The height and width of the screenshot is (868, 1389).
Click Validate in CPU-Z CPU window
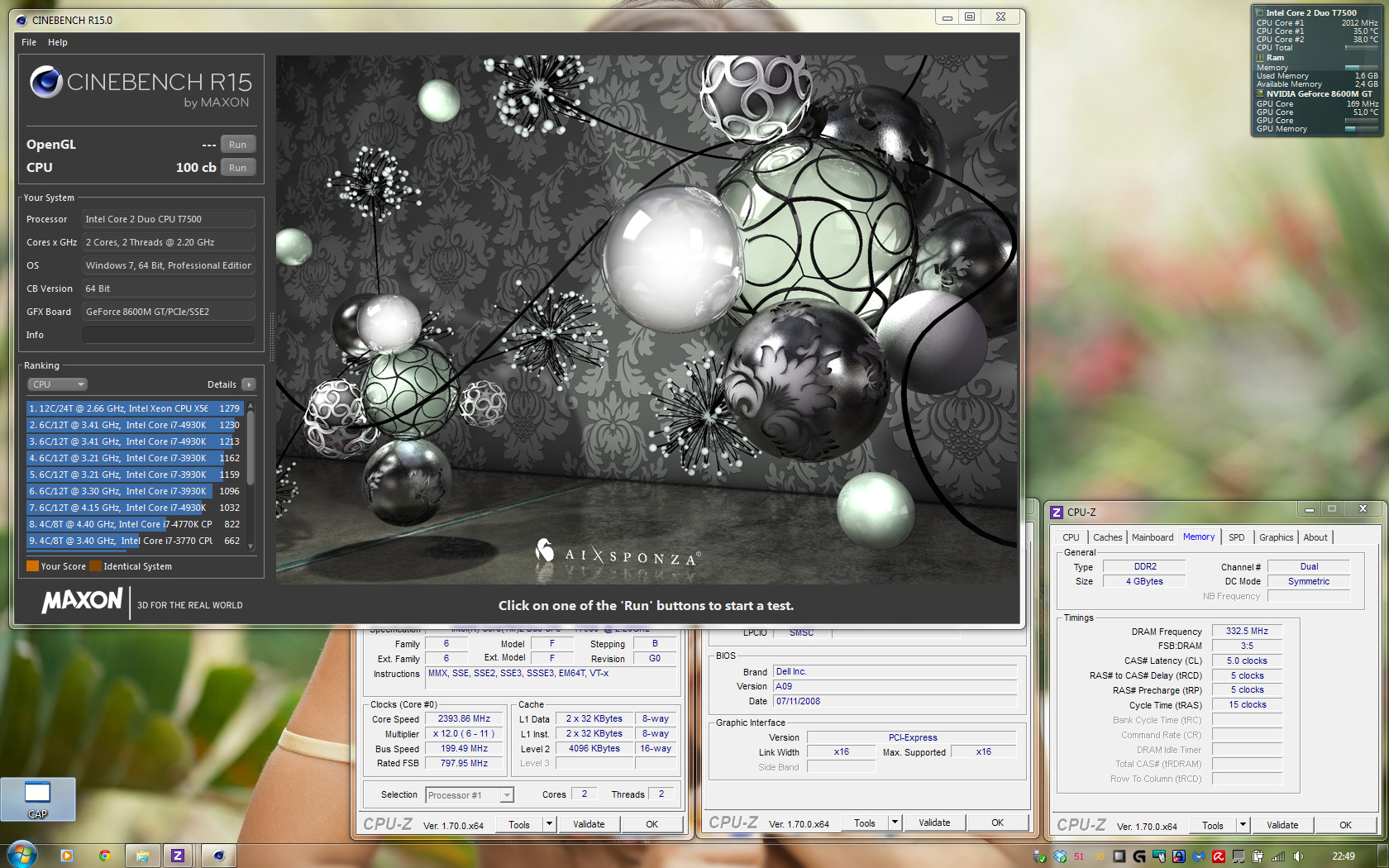pyautogui.click(x=589, y=824)
